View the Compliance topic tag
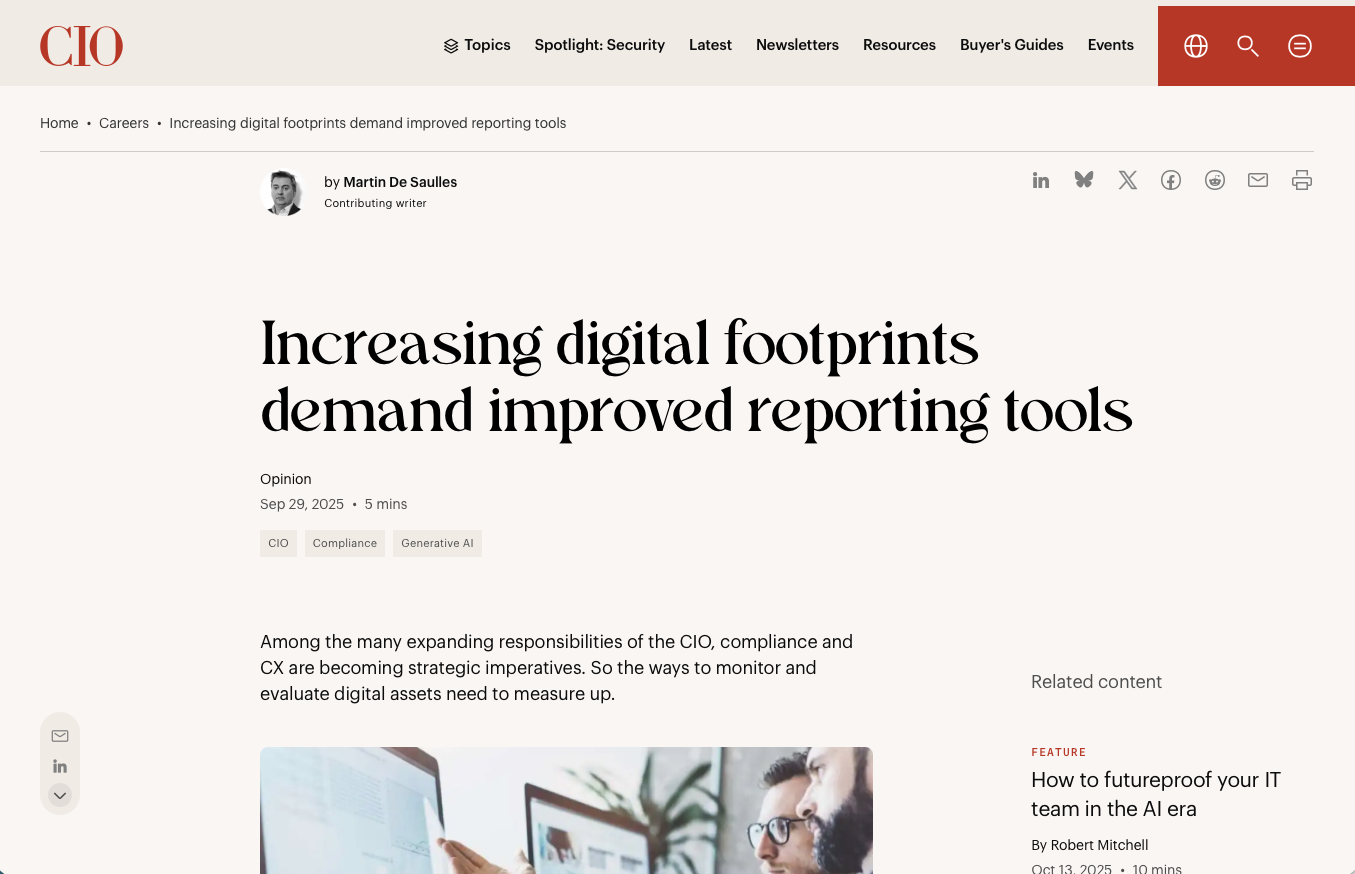Viewport: 1355px width, 874px height. tap(344, 543)
